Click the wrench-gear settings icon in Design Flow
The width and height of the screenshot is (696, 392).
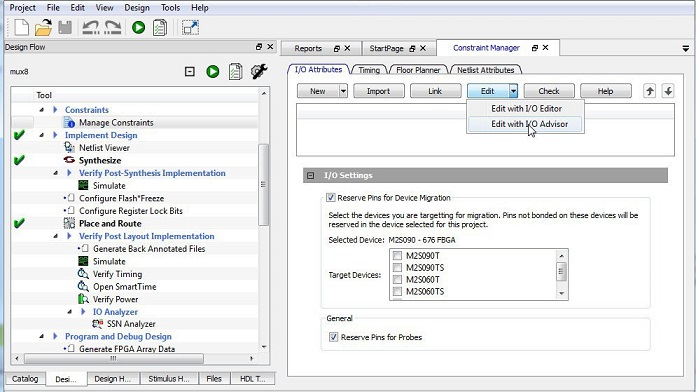click(x=259, y=71)
